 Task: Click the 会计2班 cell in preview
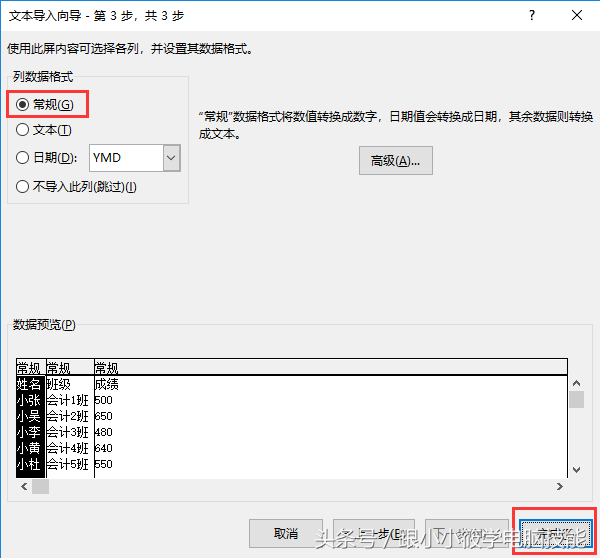[x=68, y=416]
